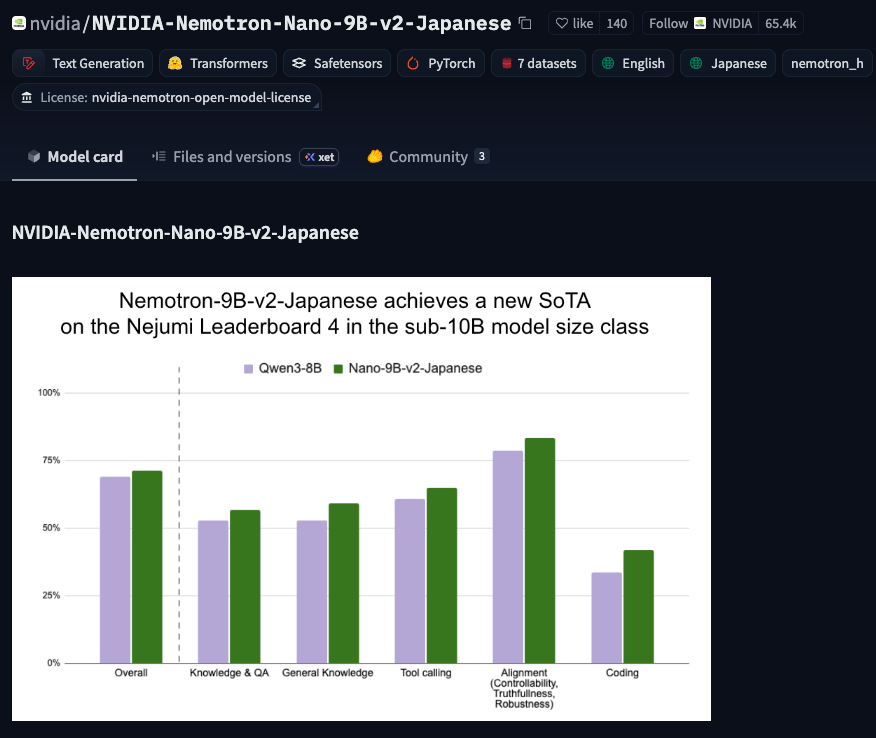Click the Qwen3-8B purple legend swatch

point(249,369)
